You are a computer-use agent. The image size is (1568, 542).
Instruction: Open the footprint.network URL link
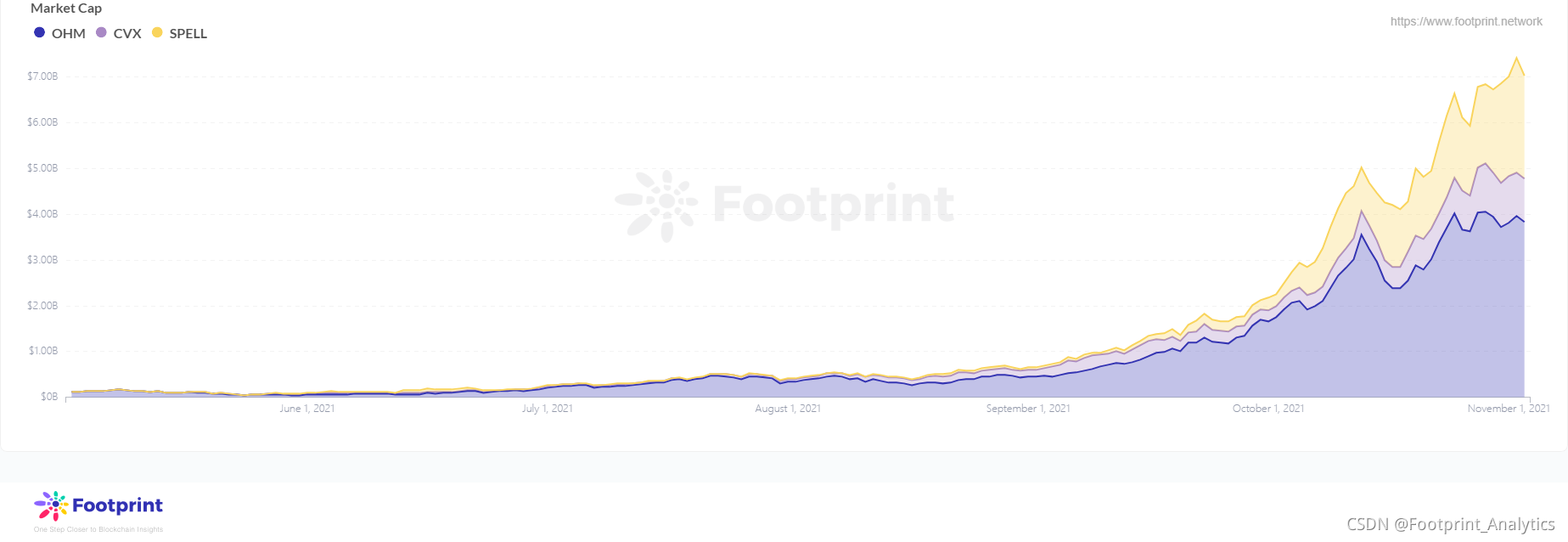[x=1466, y=21]
